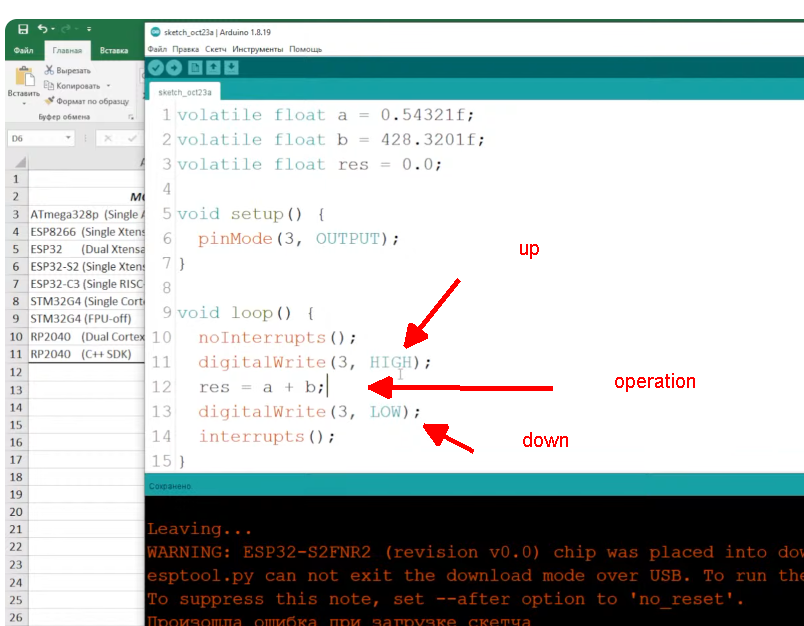This screenshot has width=804, height=626.
Task: Click the Arduino title sketch_oct23a | Arduino 1.8.19
Action: pyautogui.click(x=217, y=32)
